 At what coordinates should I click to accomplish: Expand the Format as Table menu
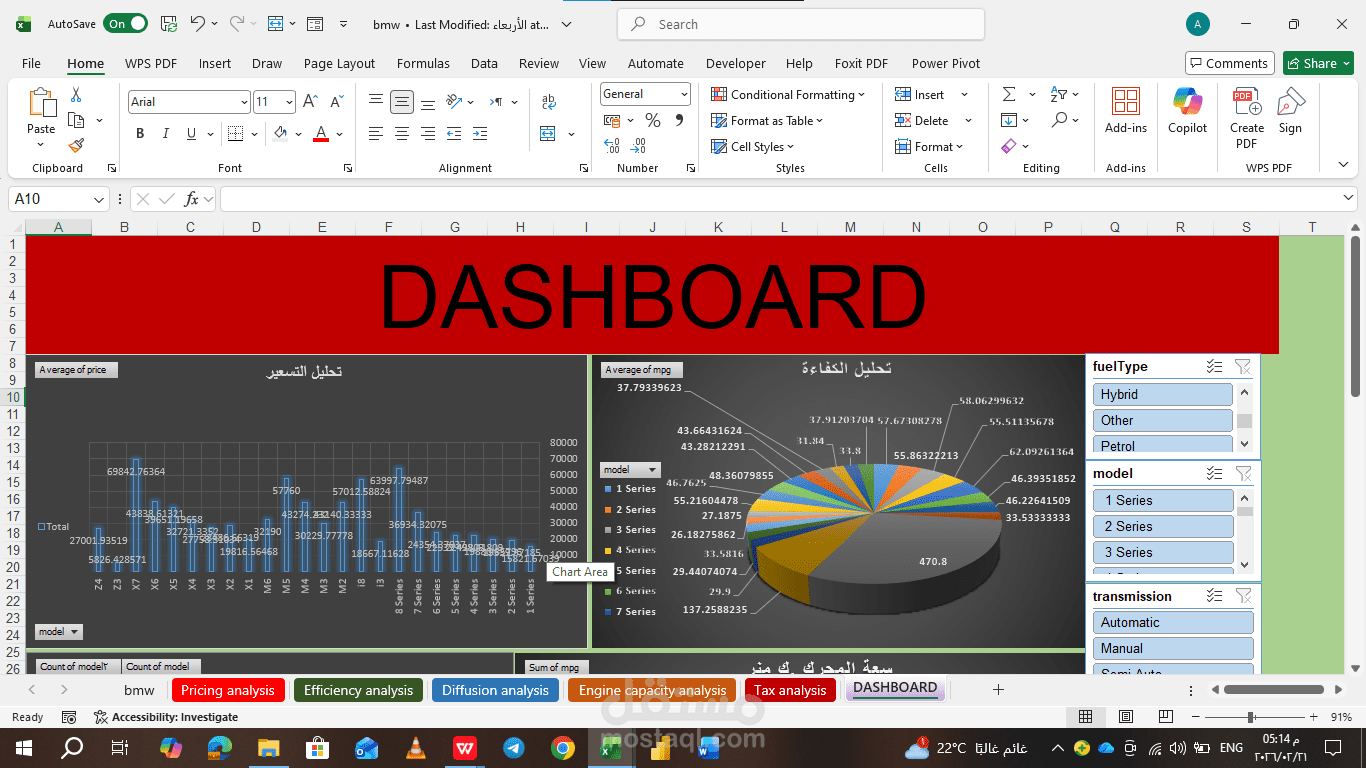(x=766, y=121)
